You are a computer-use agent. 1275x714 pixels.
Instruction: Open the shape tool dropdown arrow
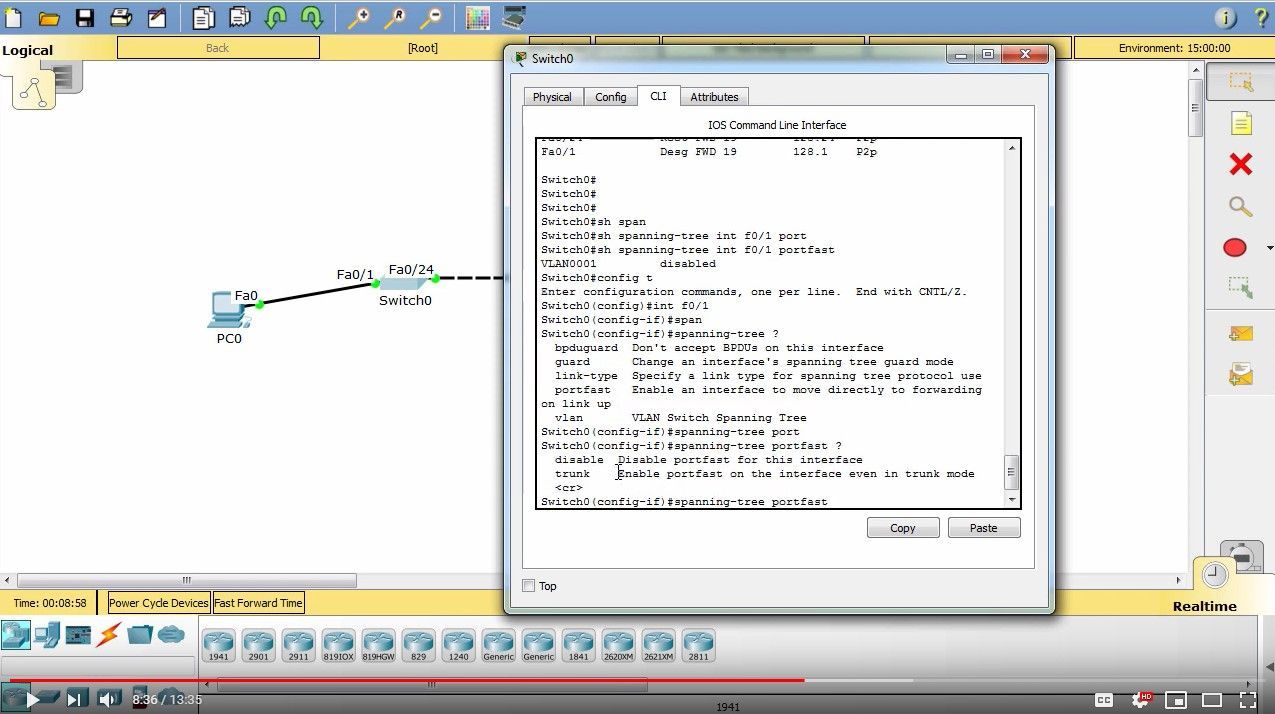coord(1270,248)
